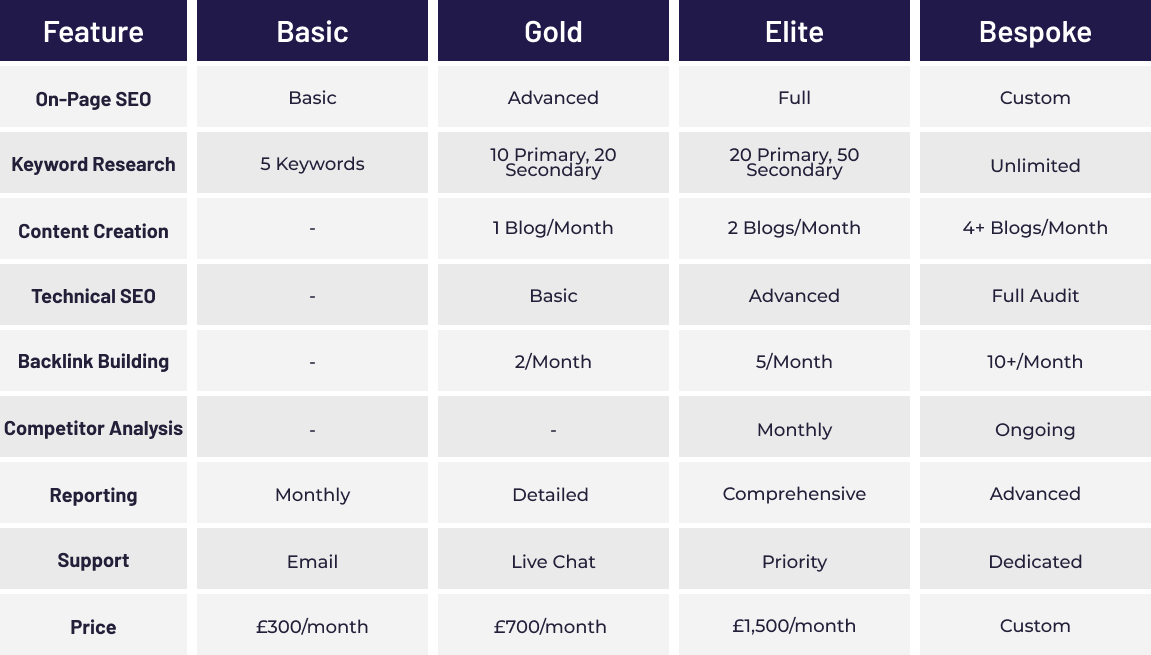Select the 10+/Month backlink cell
Image resolution: width=1151 pixels, height=655 pixels.
[x=1035, y=361]
